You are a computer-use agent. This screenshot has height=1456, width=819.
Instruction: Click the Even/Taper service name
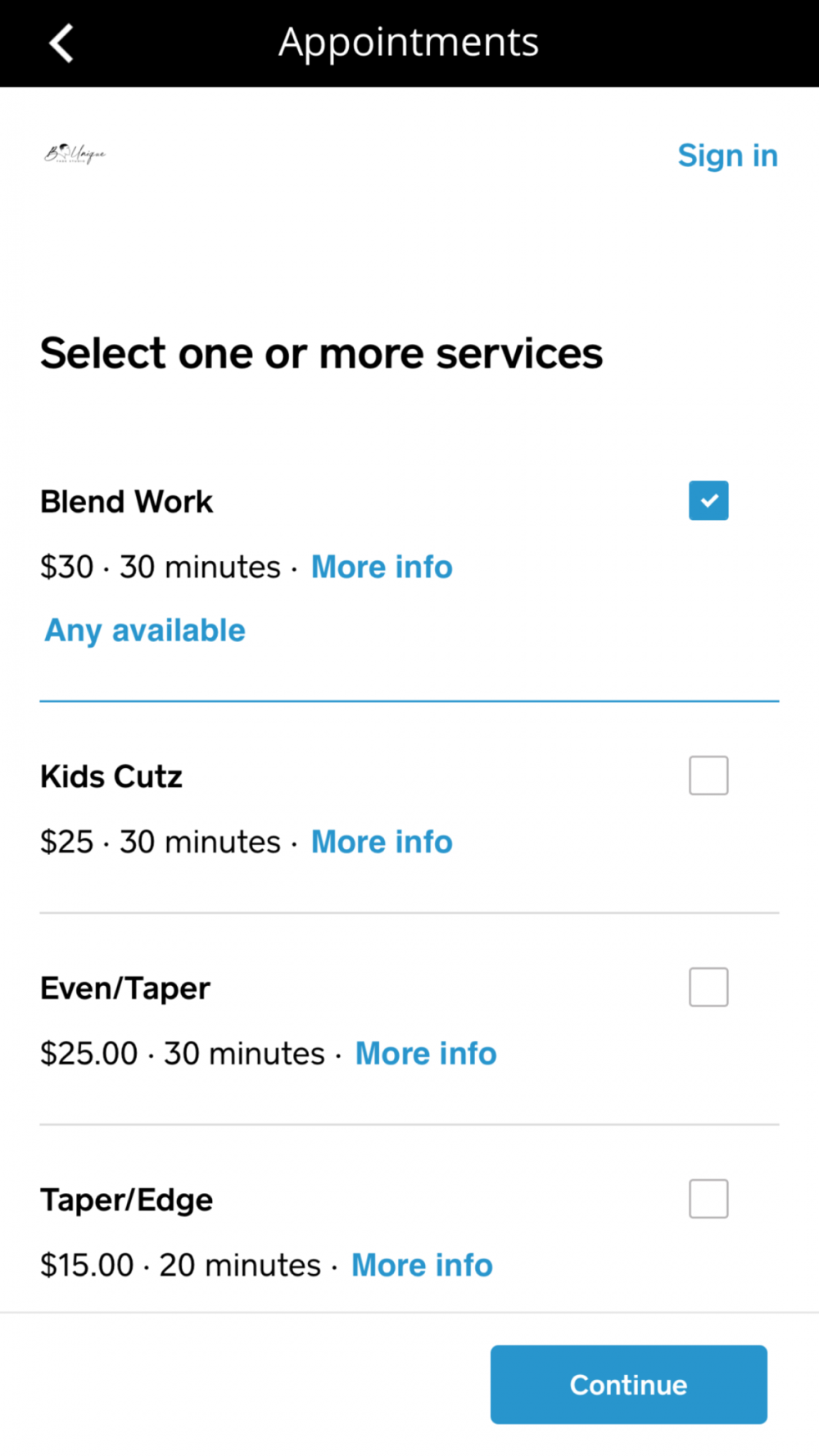click(x=125, y=988)
